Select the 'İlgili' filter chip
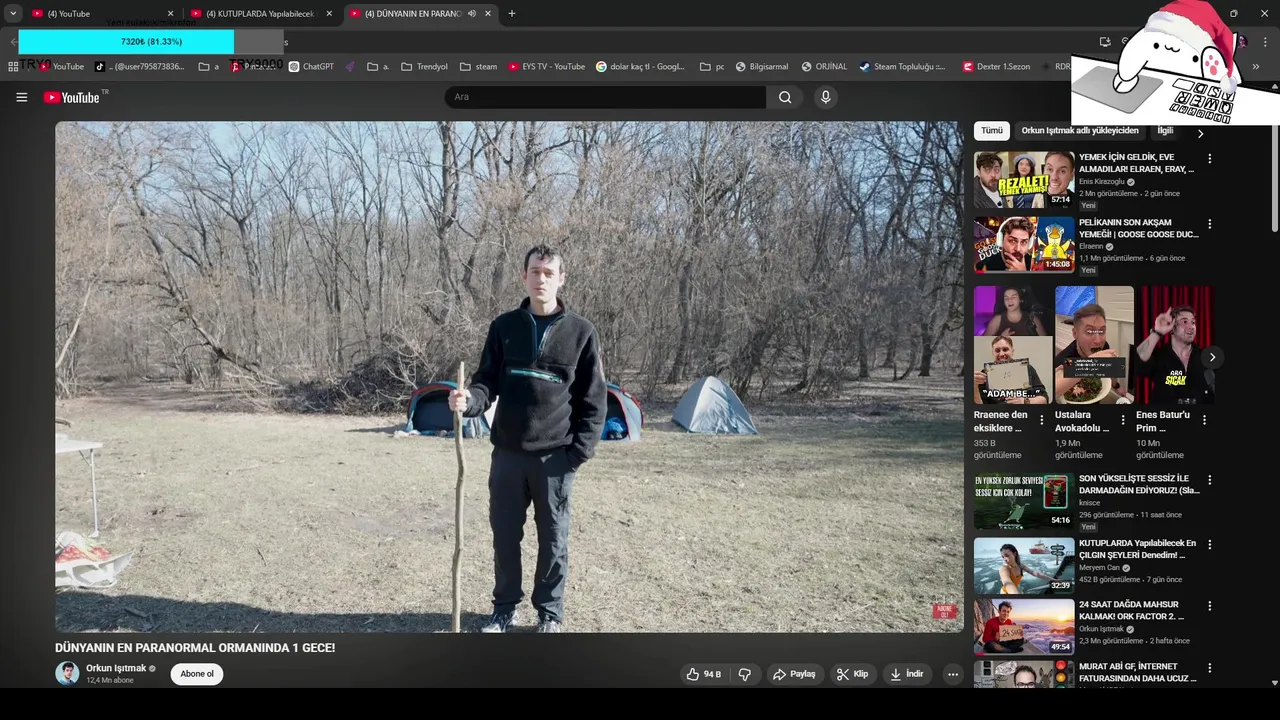Image resolution: width=1280 pixels, height=720 pixels. pos(1166,131)
